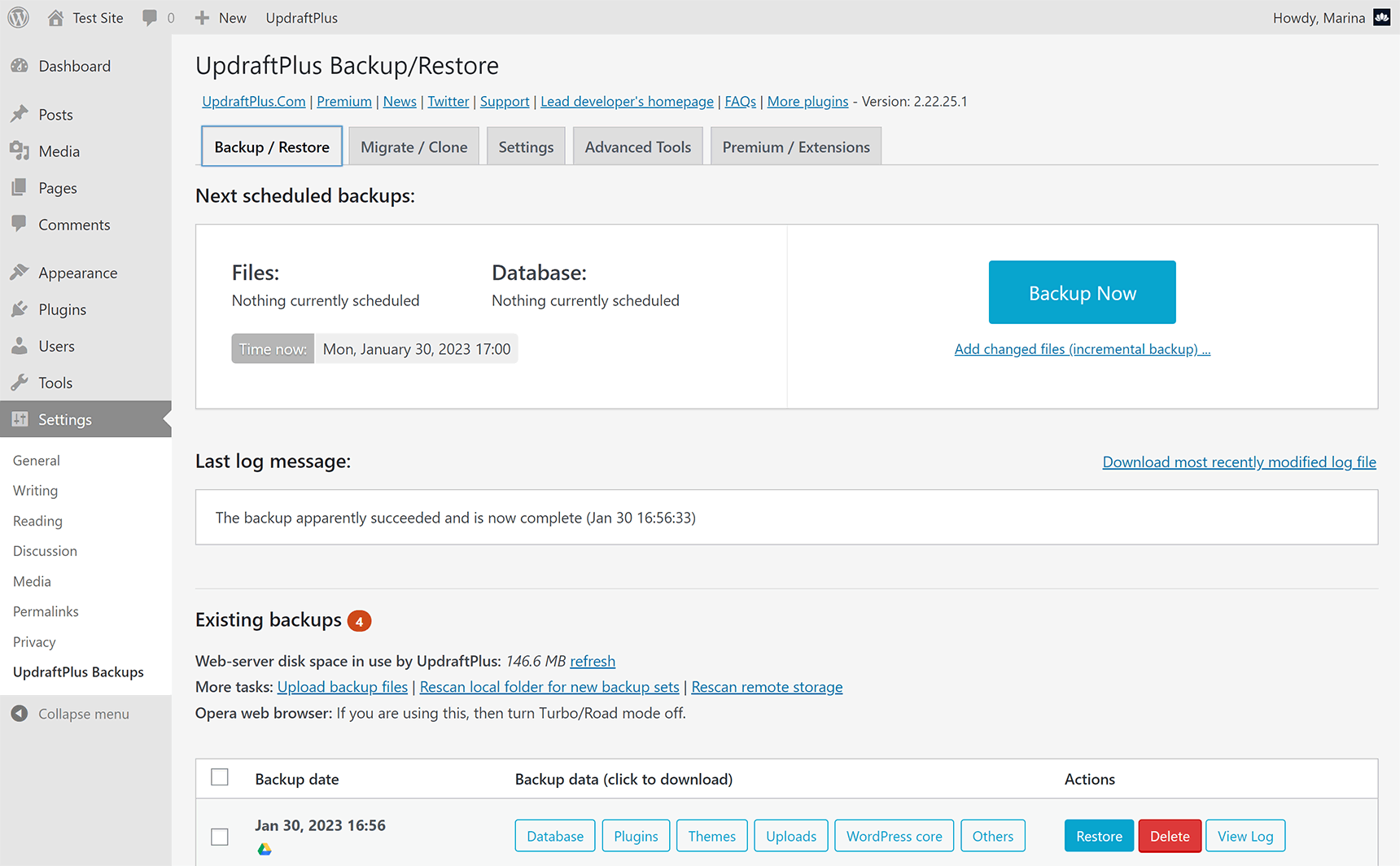This screenshot has height=866, width=1400.
Task: Click the Plugins plug icon
Action: tap(20, 308)
